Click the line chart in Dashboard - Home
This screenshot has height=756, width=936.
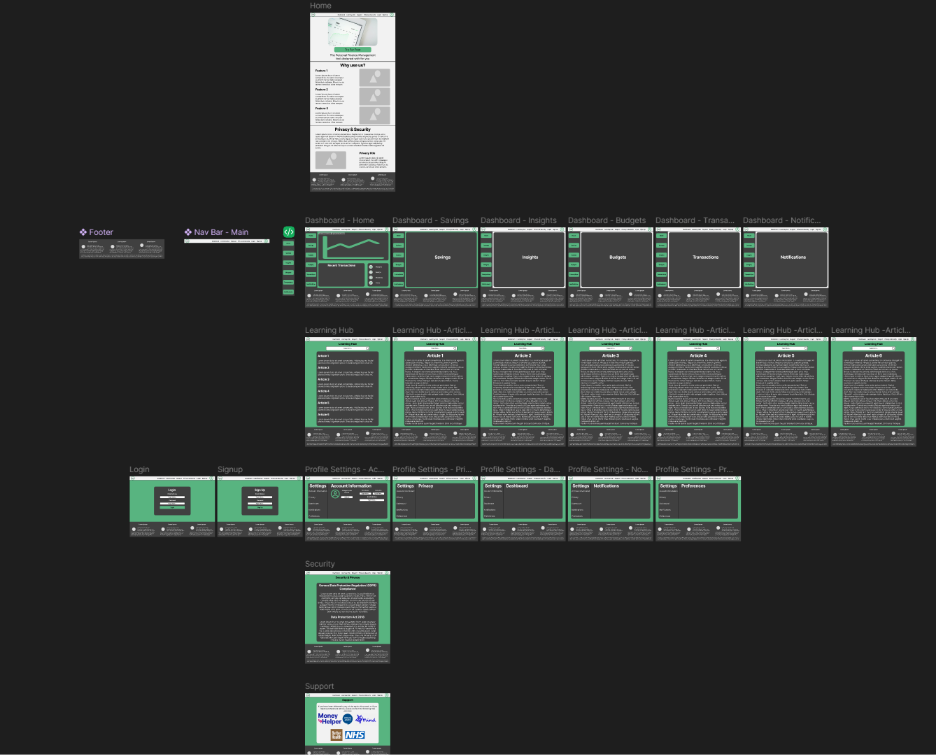point(354,245)
